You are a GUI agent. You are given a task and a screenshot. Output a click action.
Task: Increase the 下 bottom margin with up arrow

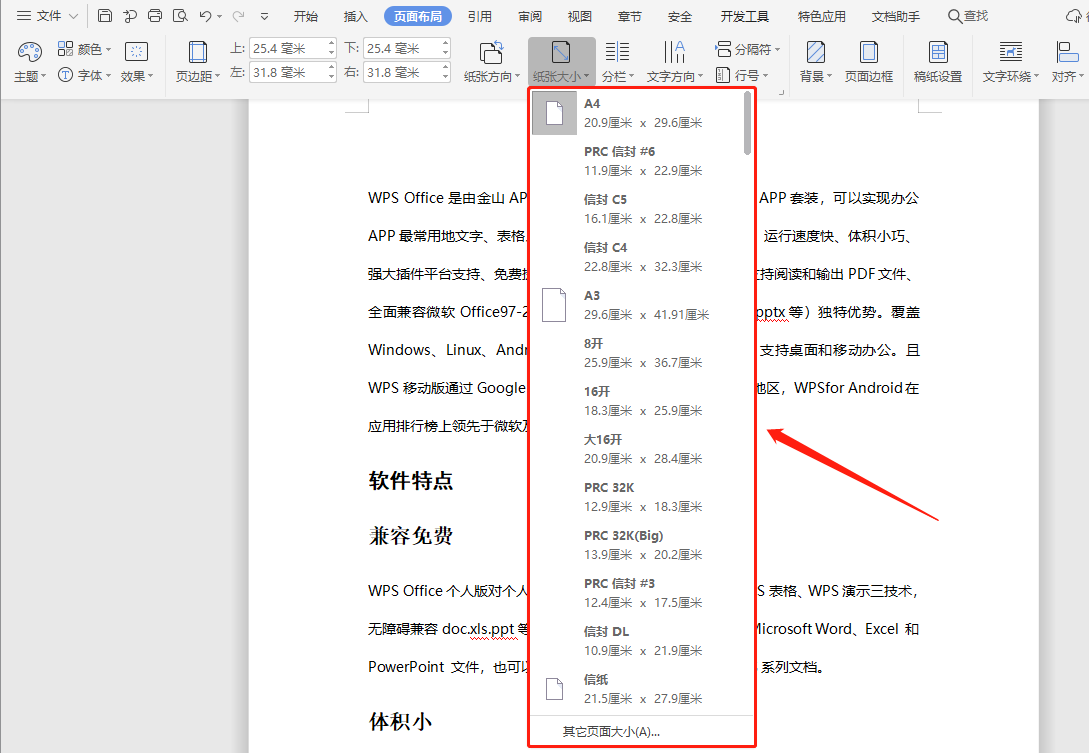445,43
